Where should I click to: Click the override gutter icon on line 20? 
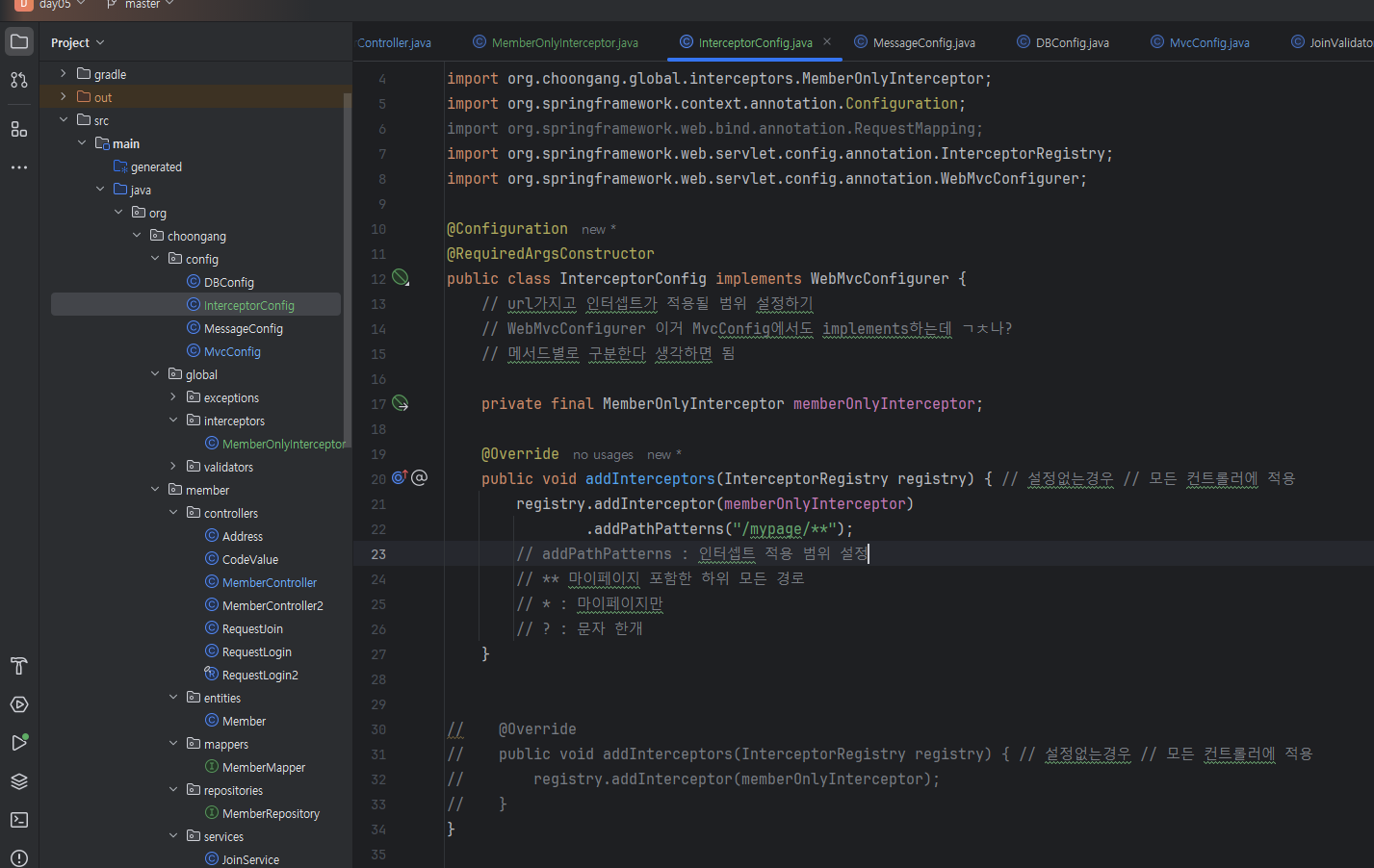point(400,478)
